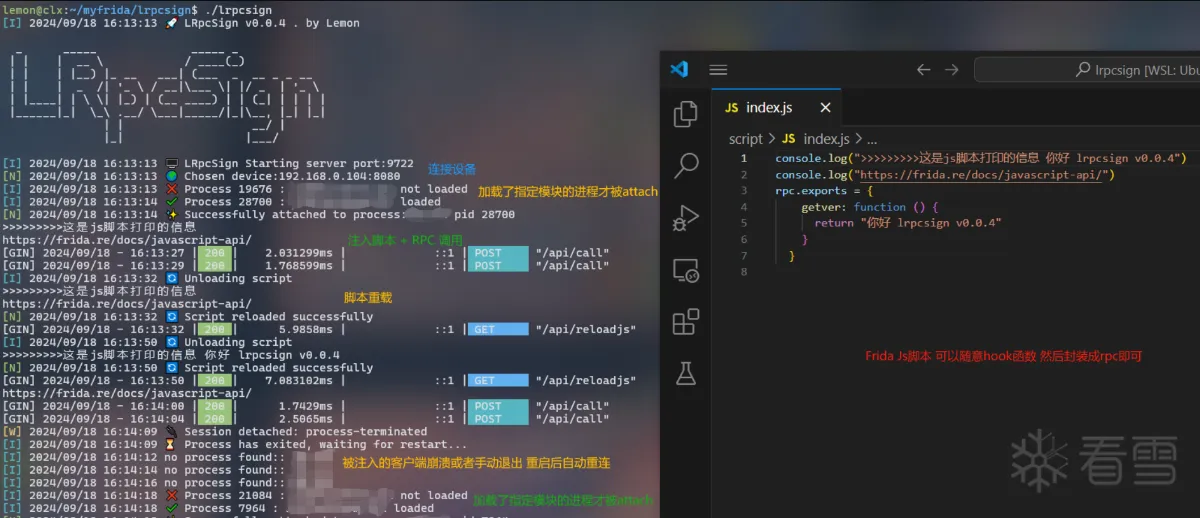Click the 'Process has exited, waiting for restart' line
Viewport: 1200px width, 518px height.
click(234, 444)
